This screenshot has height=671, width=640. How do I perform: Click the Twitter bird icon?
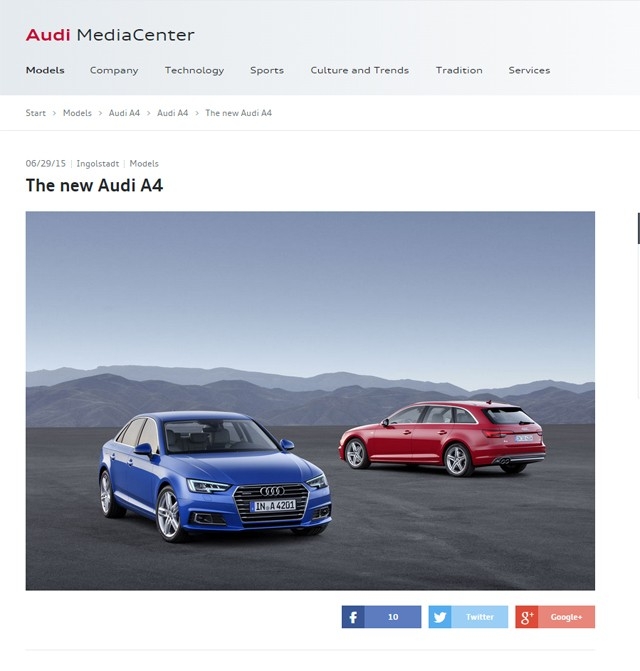[440, 617]
